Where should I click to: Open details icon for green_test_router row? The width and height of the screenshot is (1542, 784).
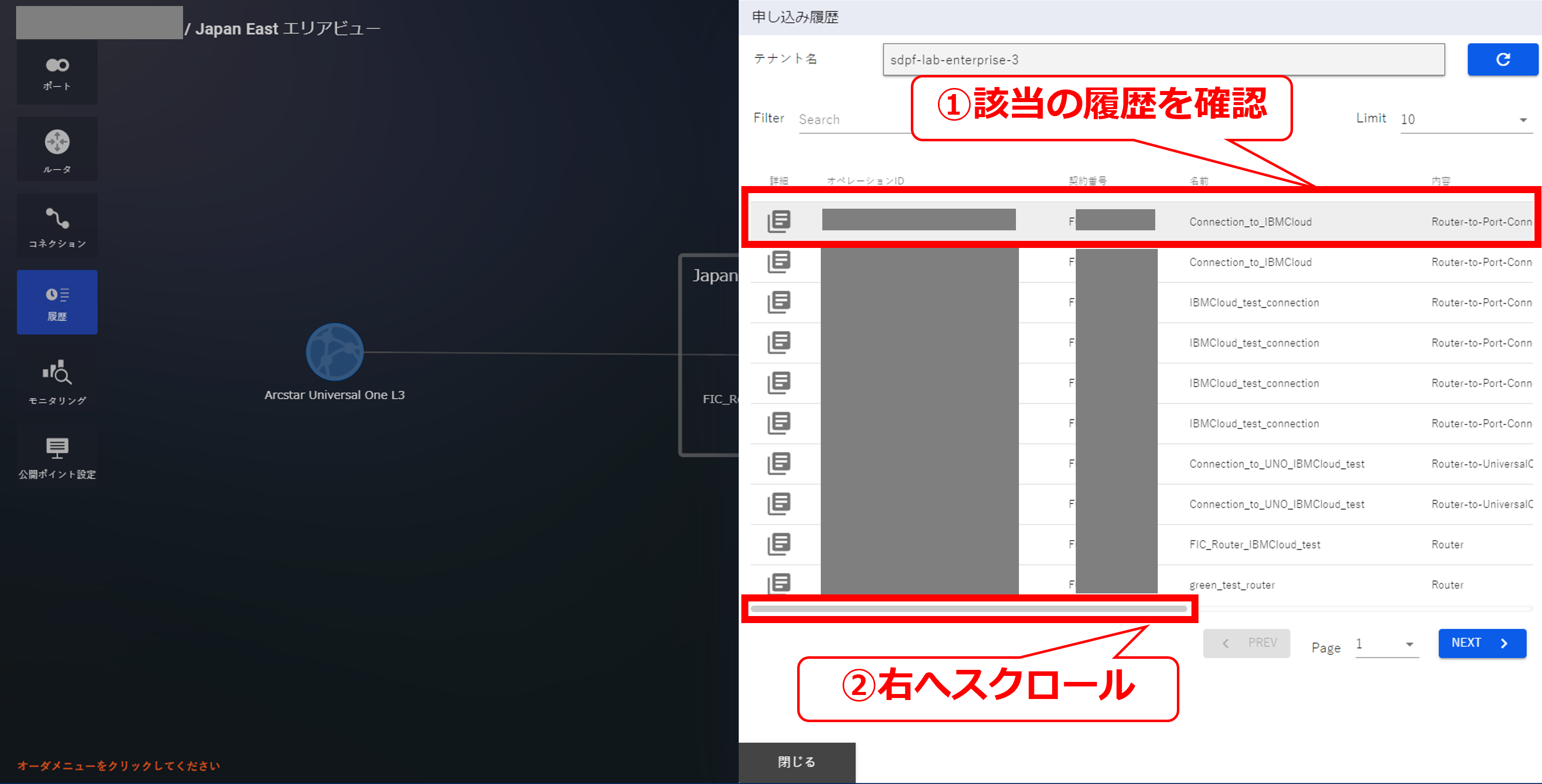[779, 583]
